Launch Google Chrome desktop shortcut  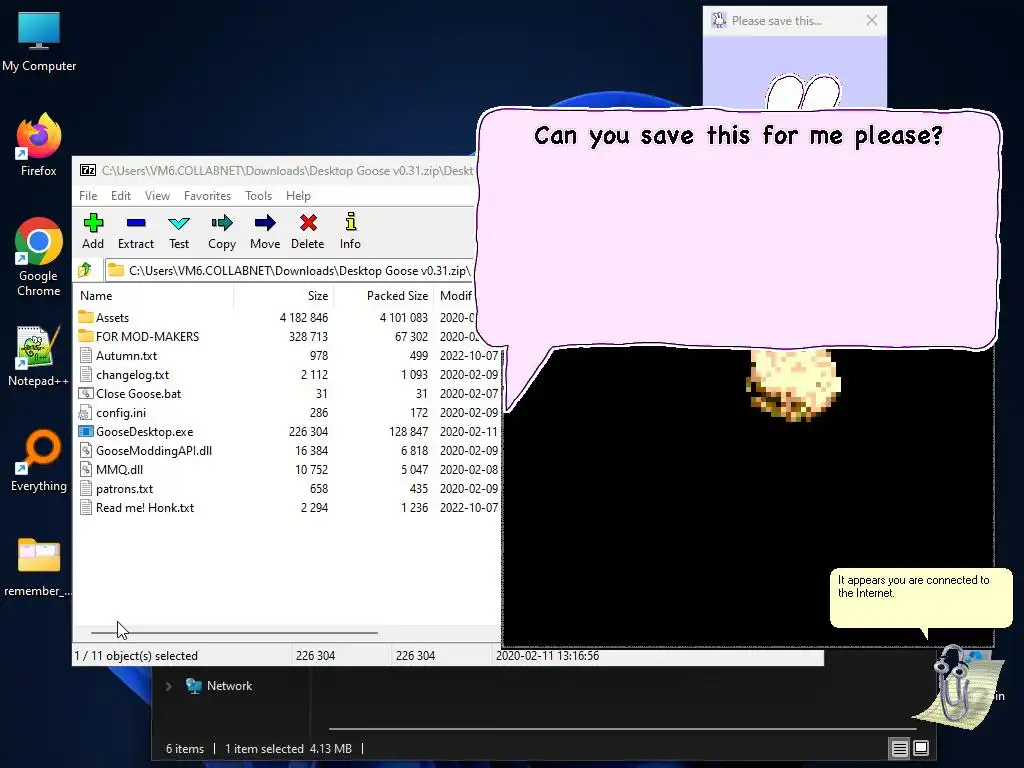click(39, 257)
